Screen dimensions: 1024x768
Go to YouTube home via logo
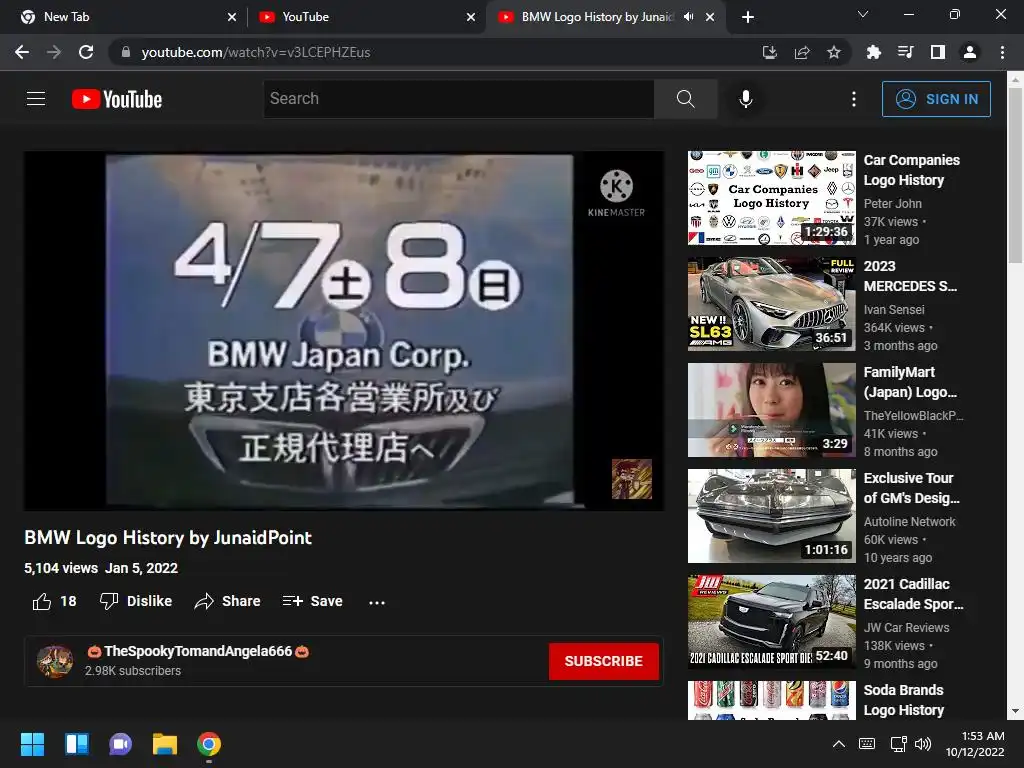click(x=117, y=99)
